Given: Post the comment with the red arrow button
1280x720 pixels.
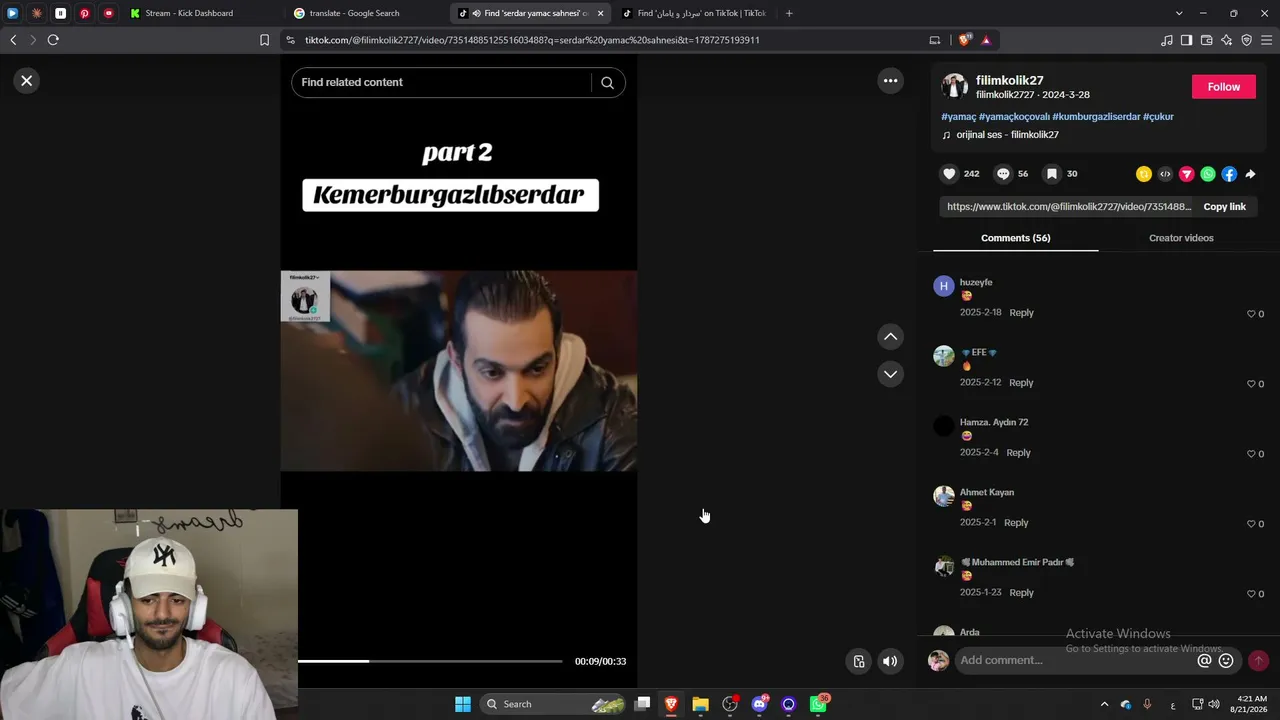Looking at the screenshot, I should (x=1258, y=661).
